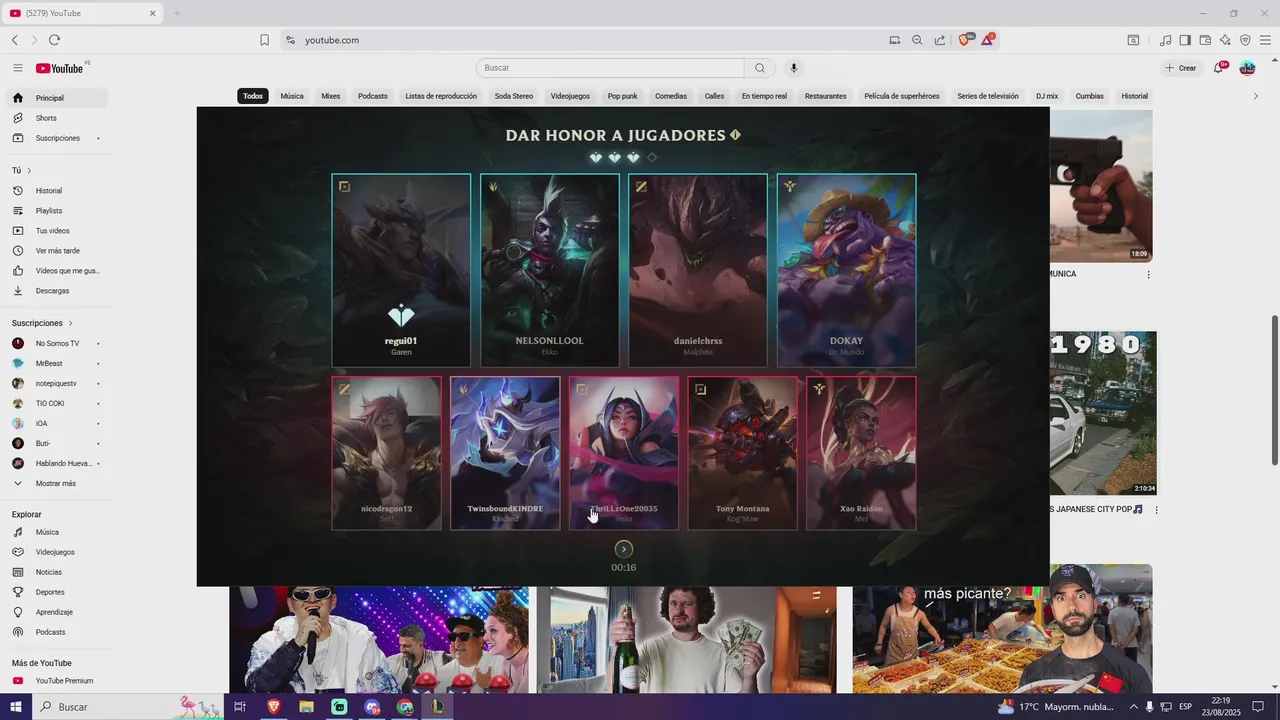
Task: Click the continue arrow under honor cards
Action: click(x=624, y=549)
